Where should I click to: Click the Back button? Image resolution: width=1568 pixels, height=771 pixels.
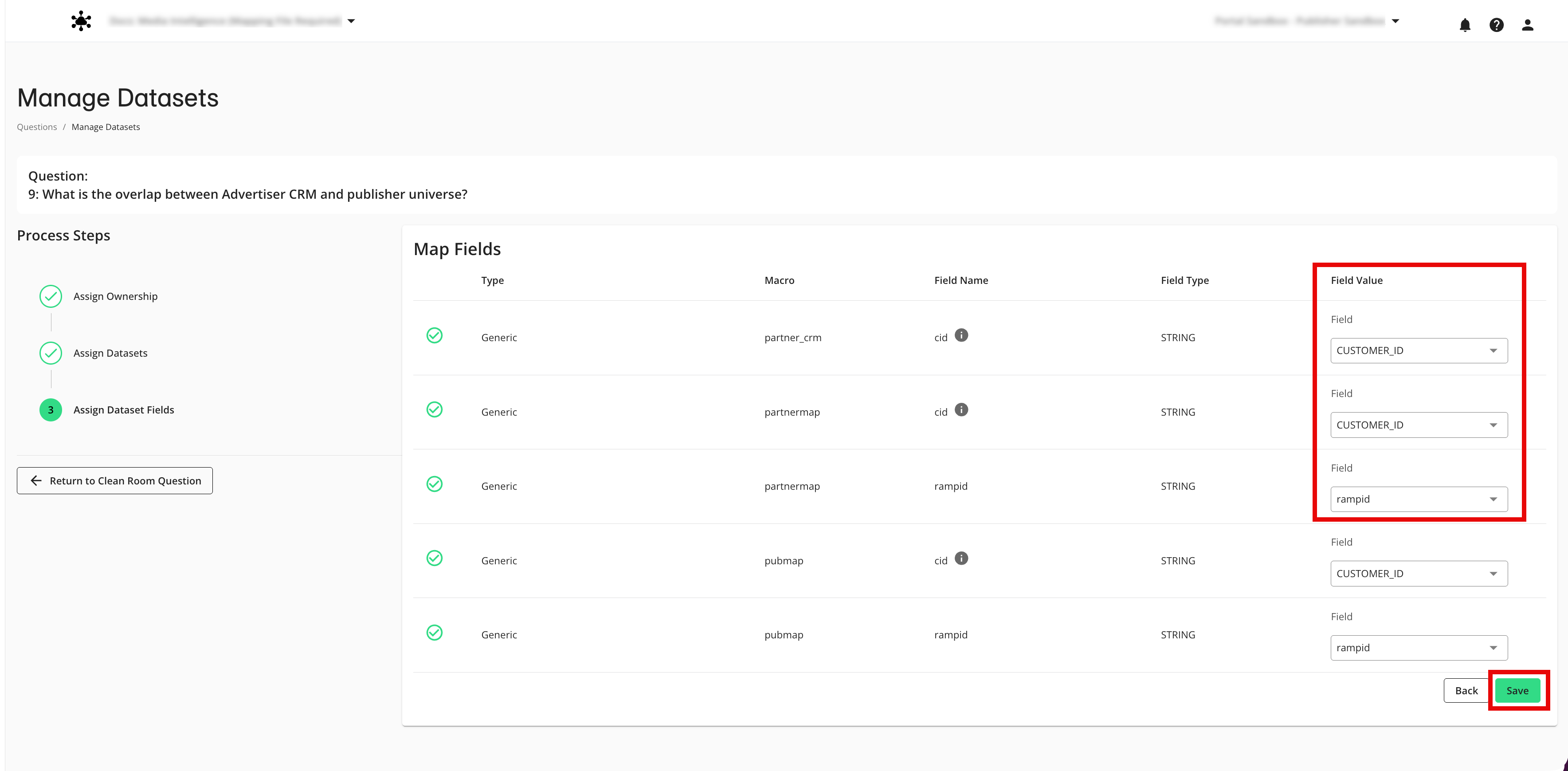click(x=1466, y=690)
